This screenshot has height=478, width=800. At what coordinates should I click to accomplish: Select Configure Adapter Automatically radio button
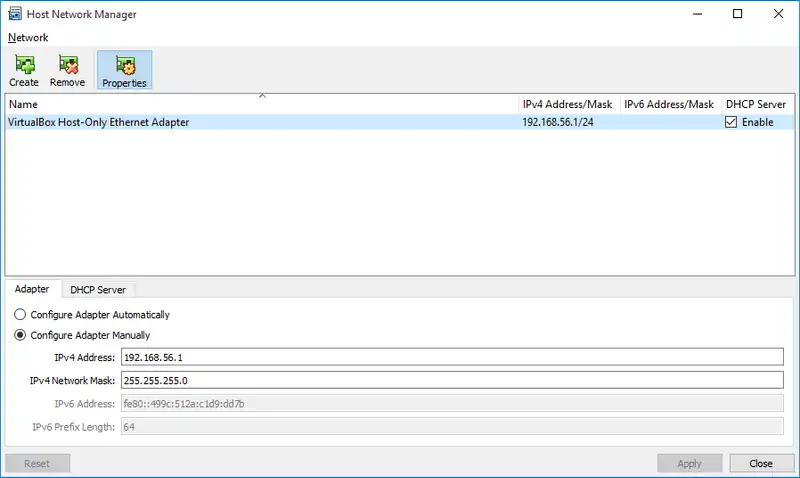(20, 315)
